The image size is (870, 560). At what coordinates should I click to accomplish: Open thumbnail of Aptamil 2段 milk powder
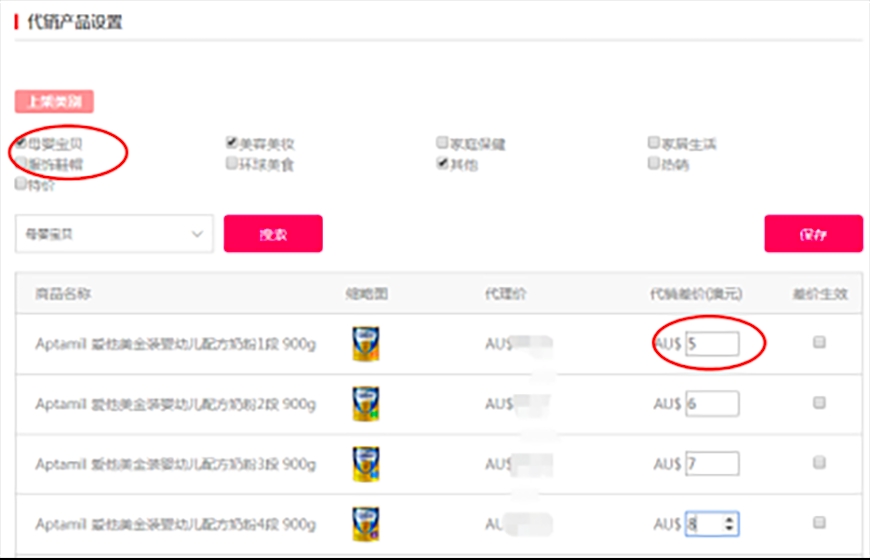coord(366,403)
